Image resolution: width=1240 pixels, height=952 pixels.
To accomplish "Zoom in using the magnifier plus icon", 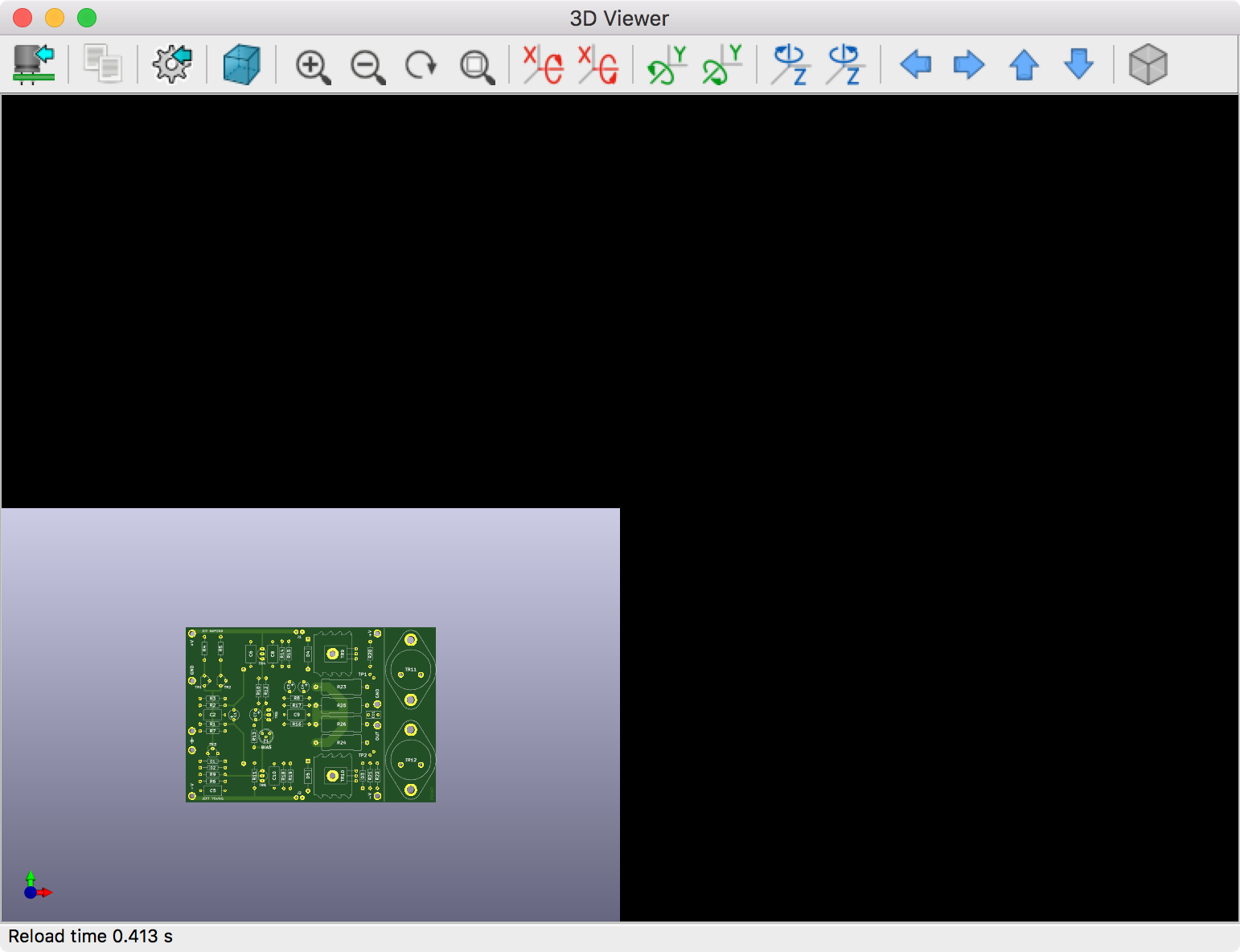I will 313,66.
